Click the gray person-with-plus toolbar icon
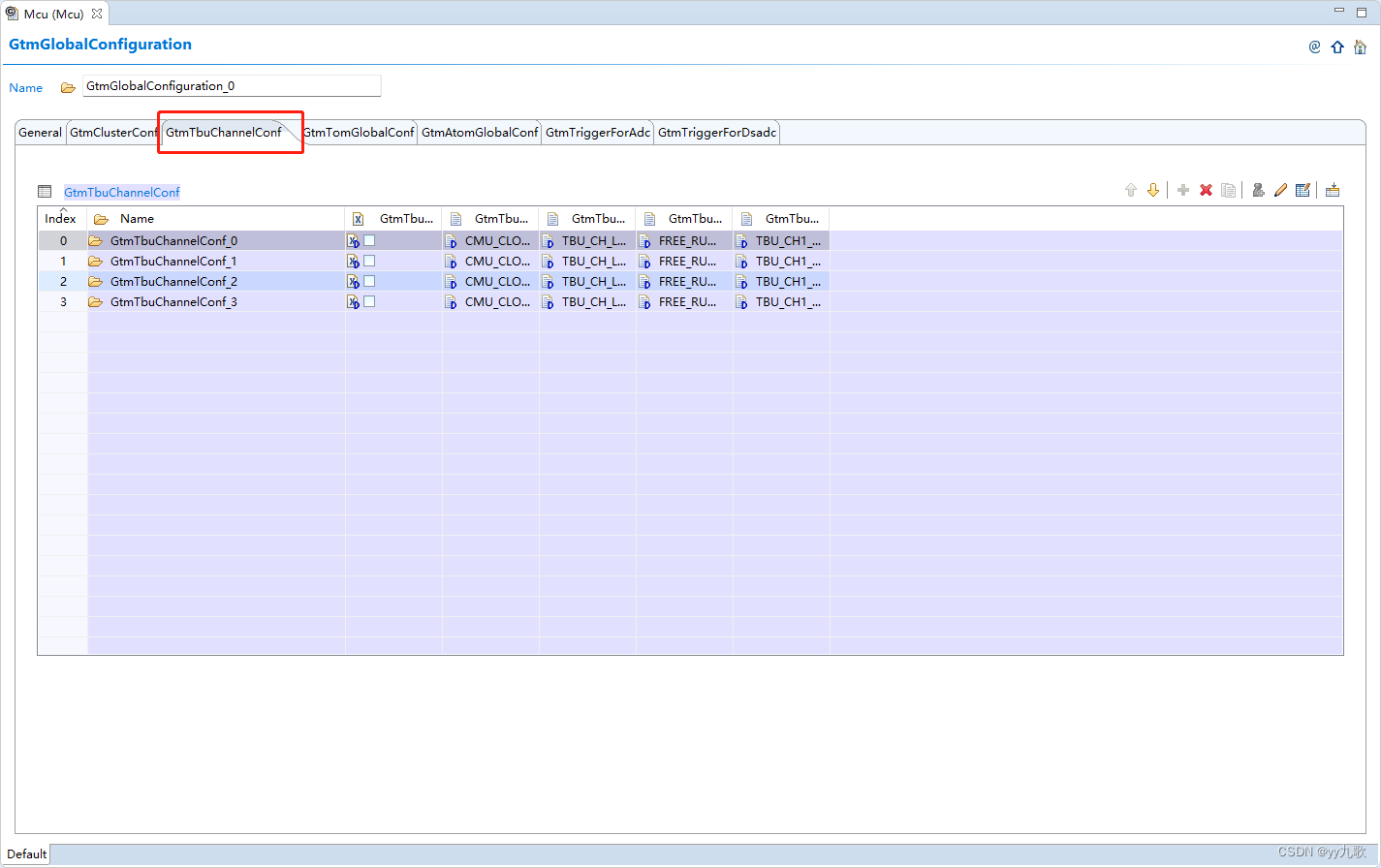1381x868 pixels. [1258, 190]
